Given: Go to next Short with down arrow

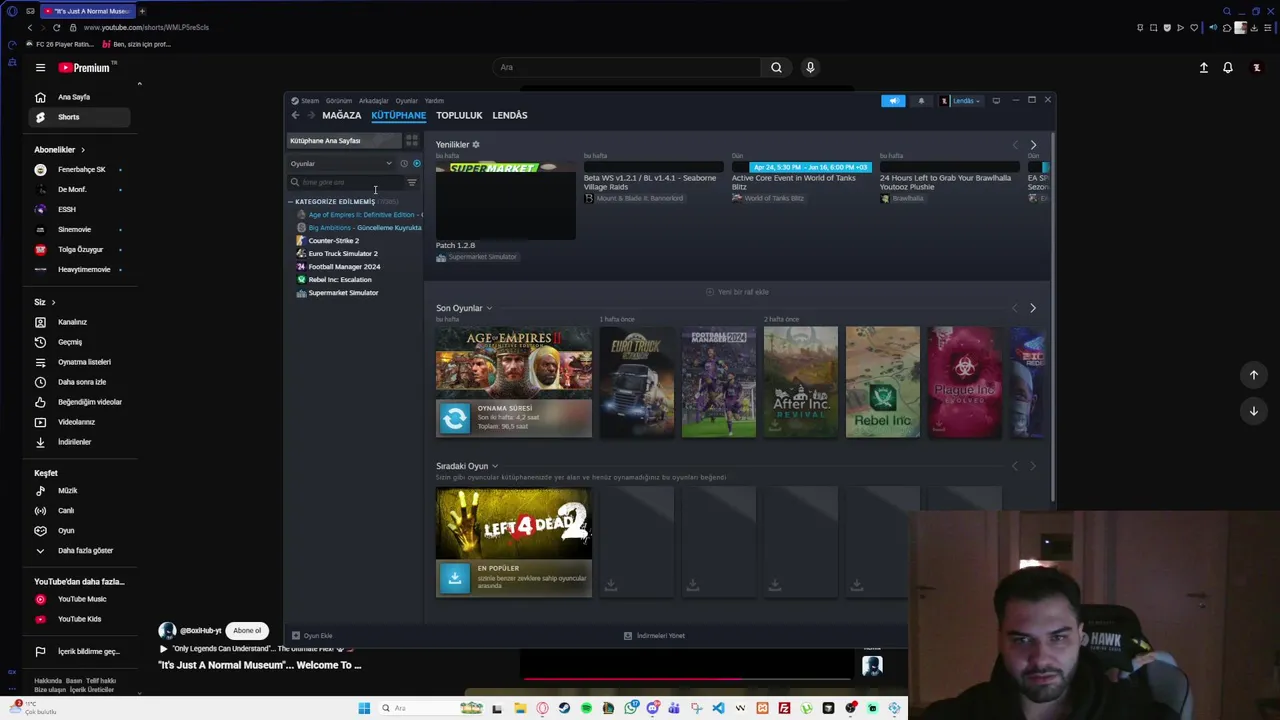Looking at the screenshot, I should pyautogui.click(x=1254, y=411).
